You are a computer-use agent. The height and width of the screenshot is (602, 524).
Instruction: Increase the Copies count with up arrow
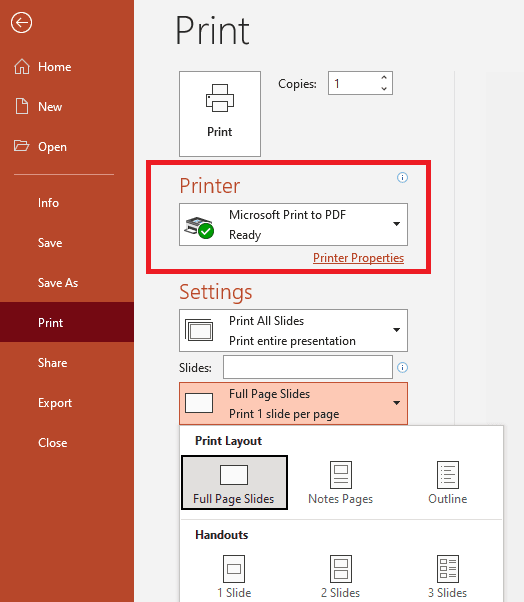click(384, 78)
